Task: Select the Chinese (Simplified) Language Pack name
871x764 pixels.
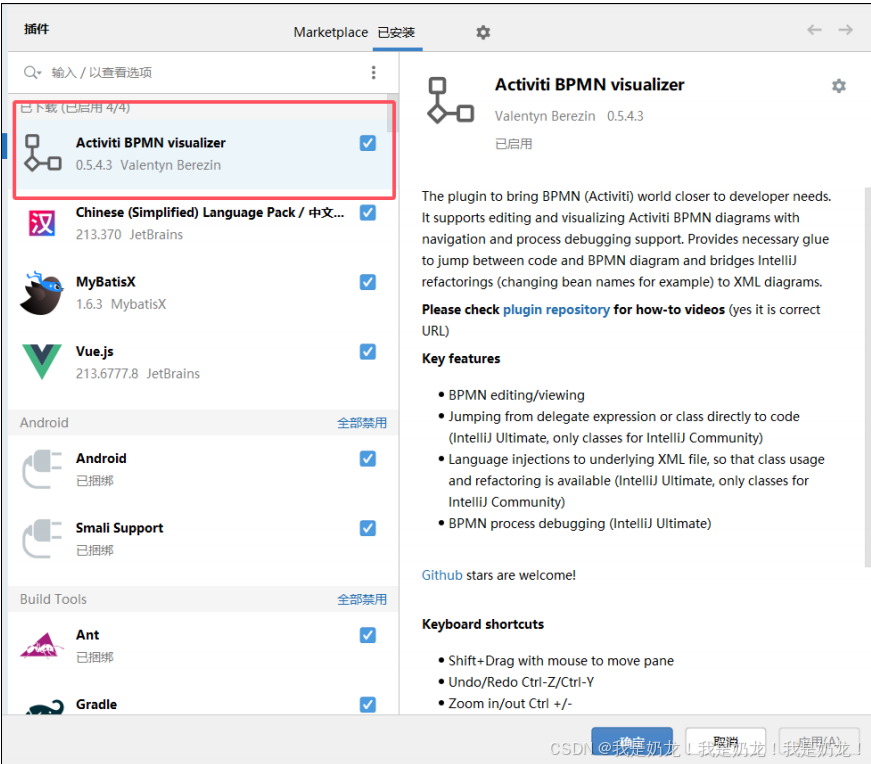Action: click(x=210, y=212)
